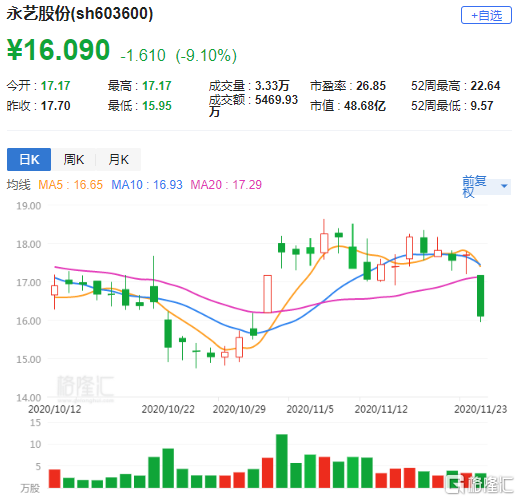The height and width of the screenshot is (501, 520).
Task: Click the MA20 : 17.29 indicator label
Action: click(x=226, y=185)
